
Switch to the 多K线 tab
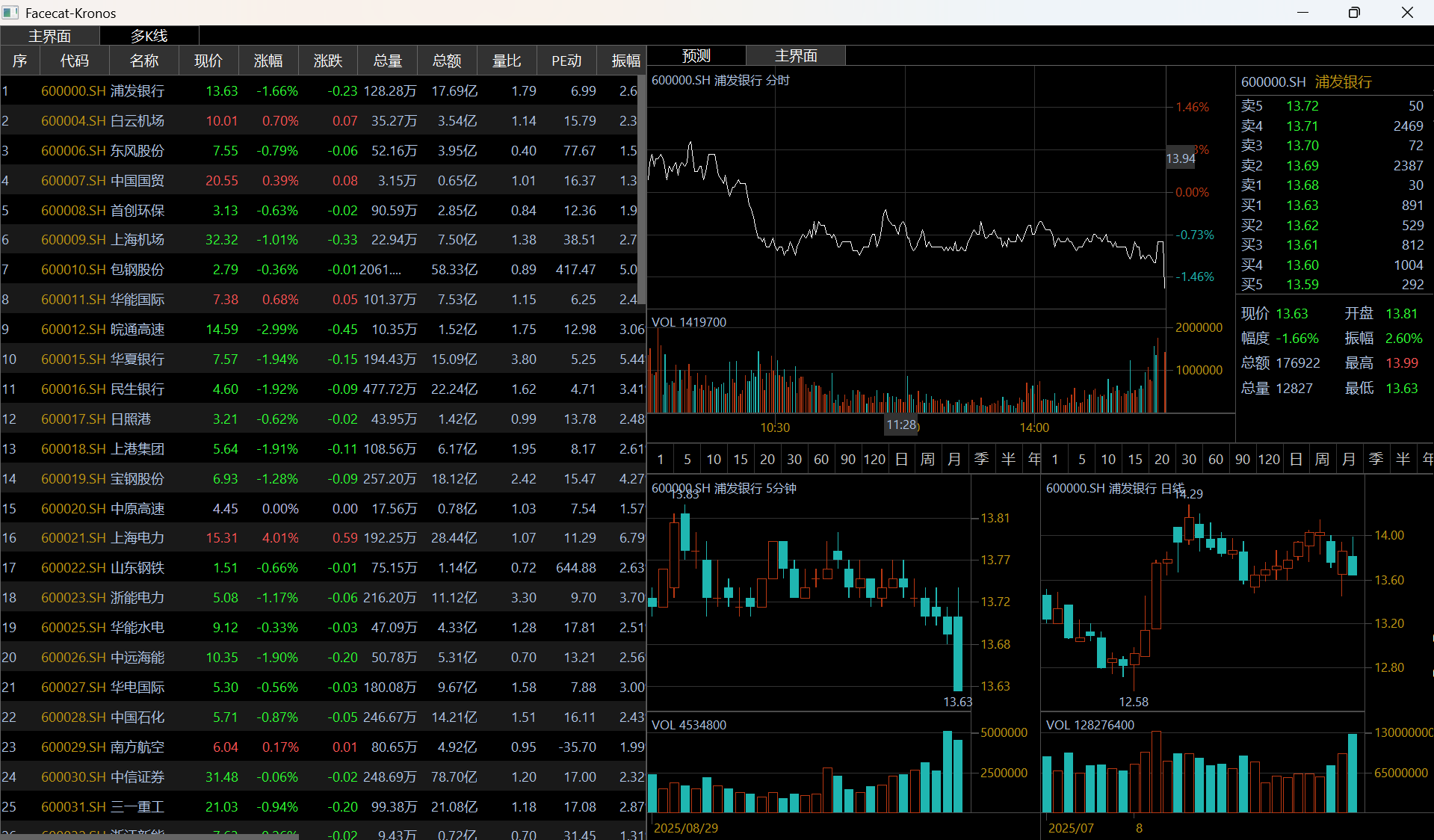pyautogui.click(x=149, y=36)
